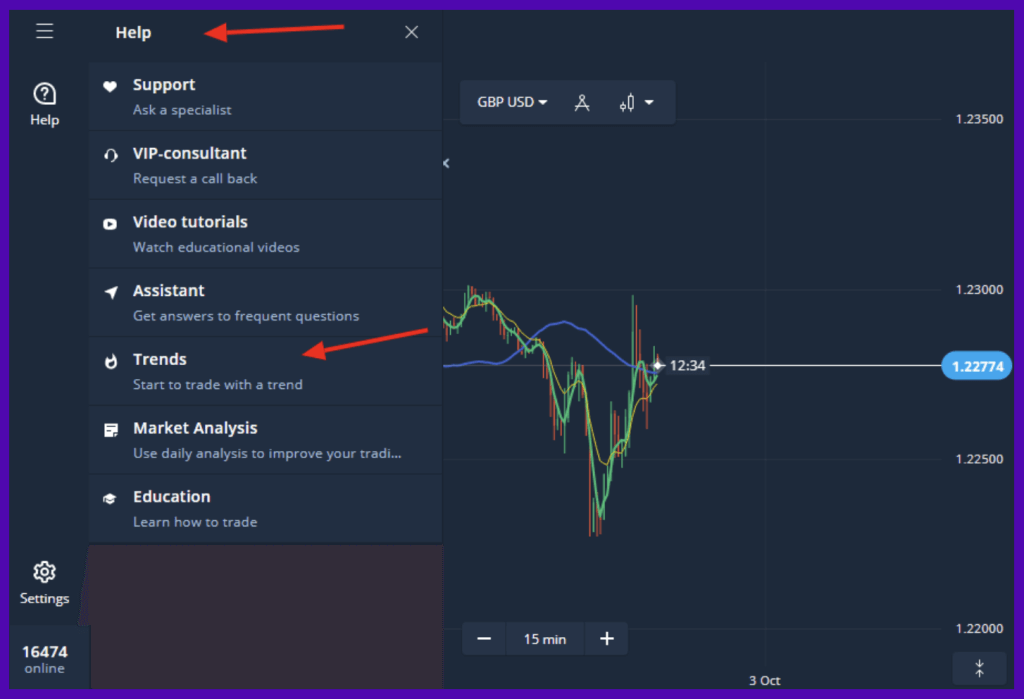1024x699 pixels.
Task: Click the 1.23000 price axis label
Action: tap(979, 289)
